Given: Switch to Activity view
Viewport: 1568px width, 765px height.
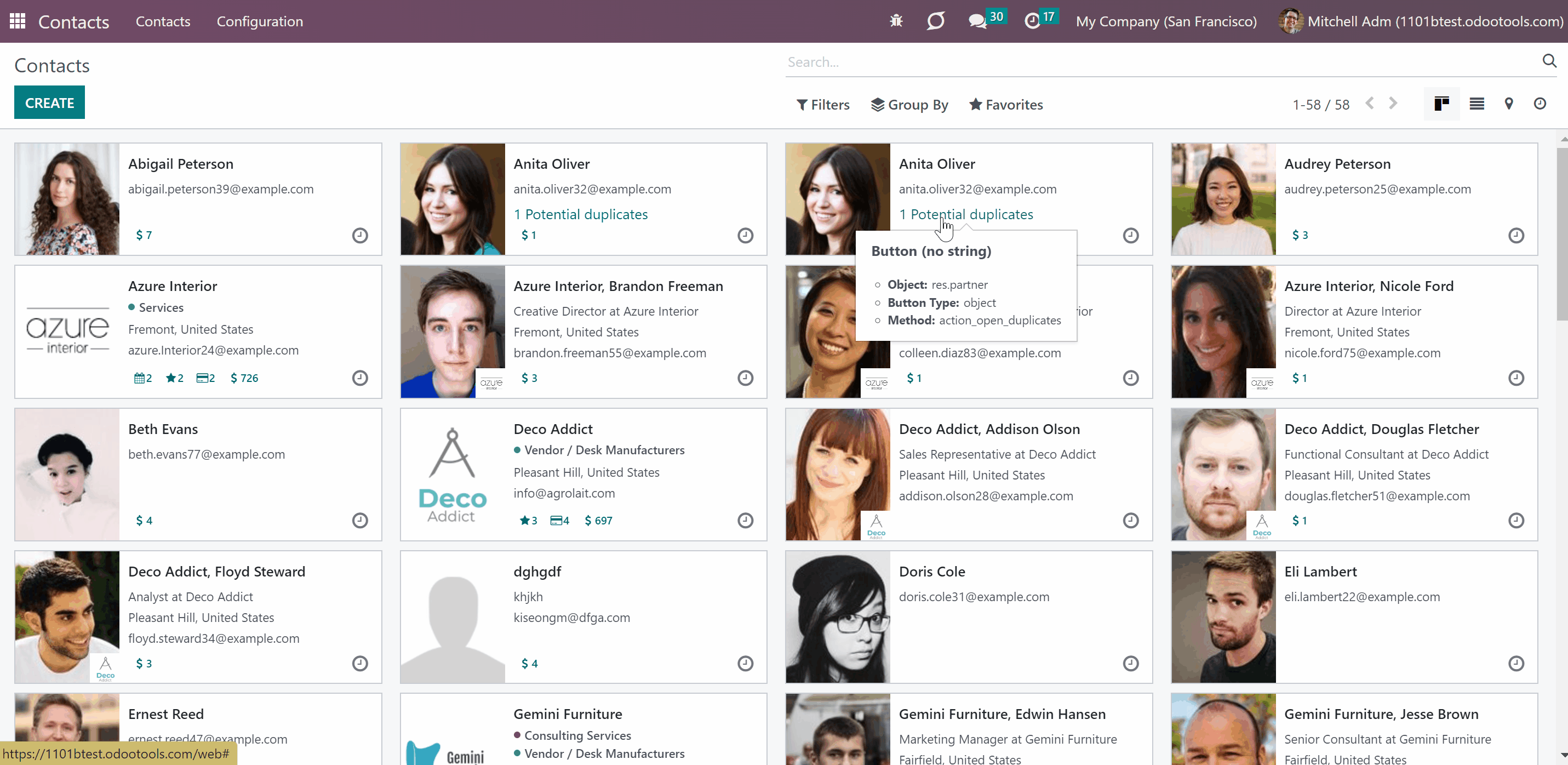Looking at the screenshot, I should (x=1540, y=104).
